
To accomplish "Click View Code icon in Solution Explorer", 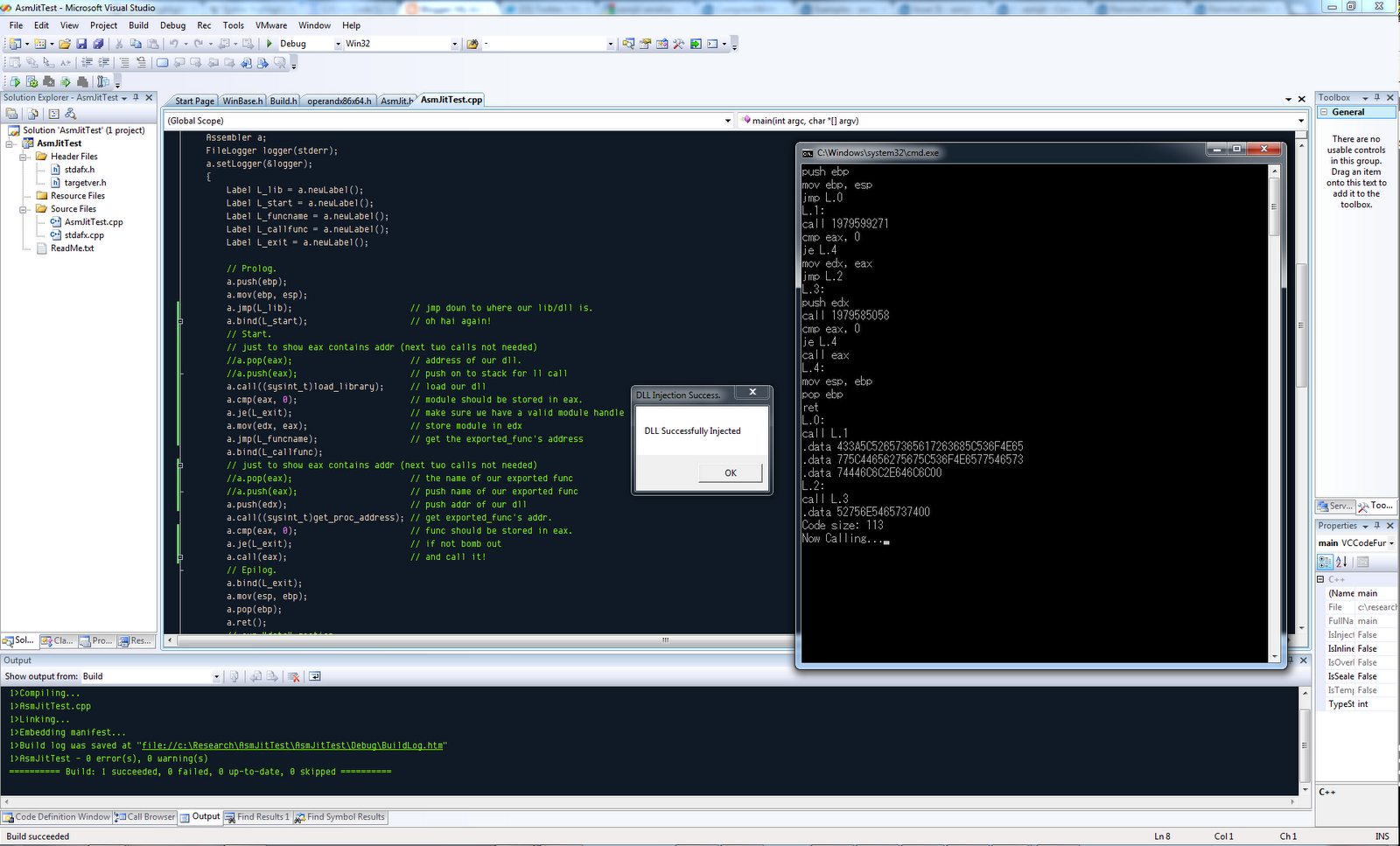I will tap(53, 114).
